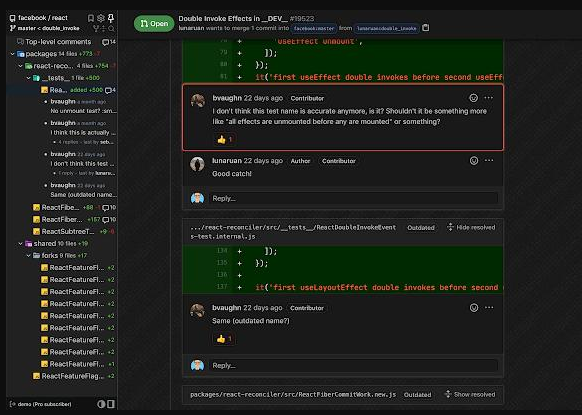
Task: Collapse the packages folder chevron
Action: (x=12, y=54)
